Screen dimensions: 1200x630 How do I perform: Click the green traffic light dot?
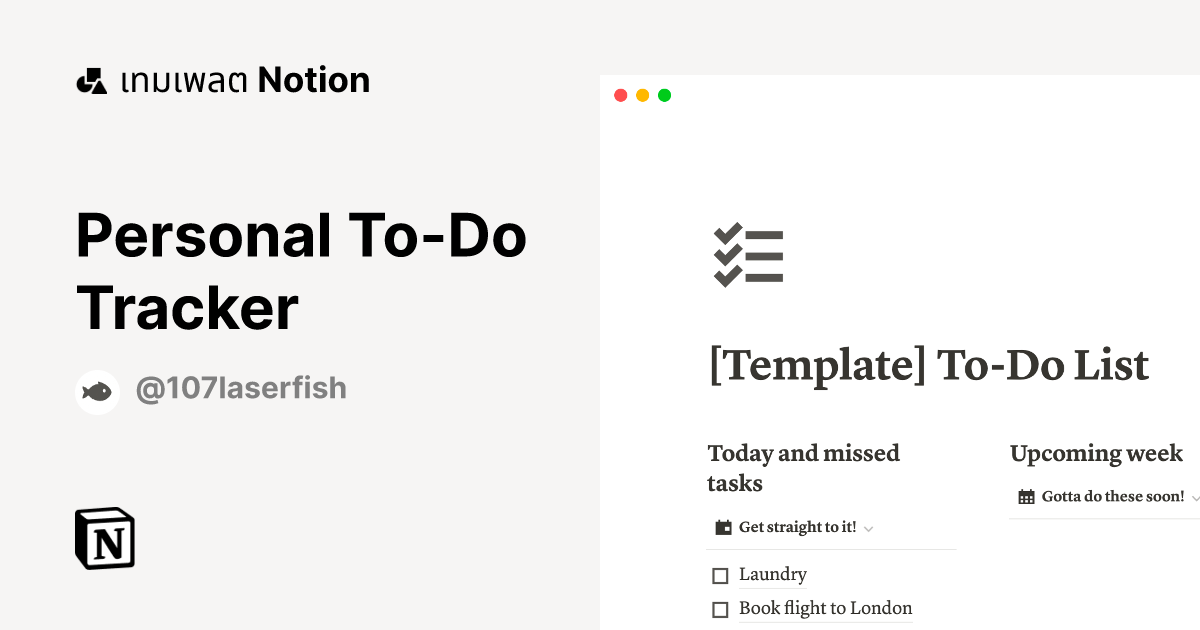pyautogui.click(x=664, y=95)
